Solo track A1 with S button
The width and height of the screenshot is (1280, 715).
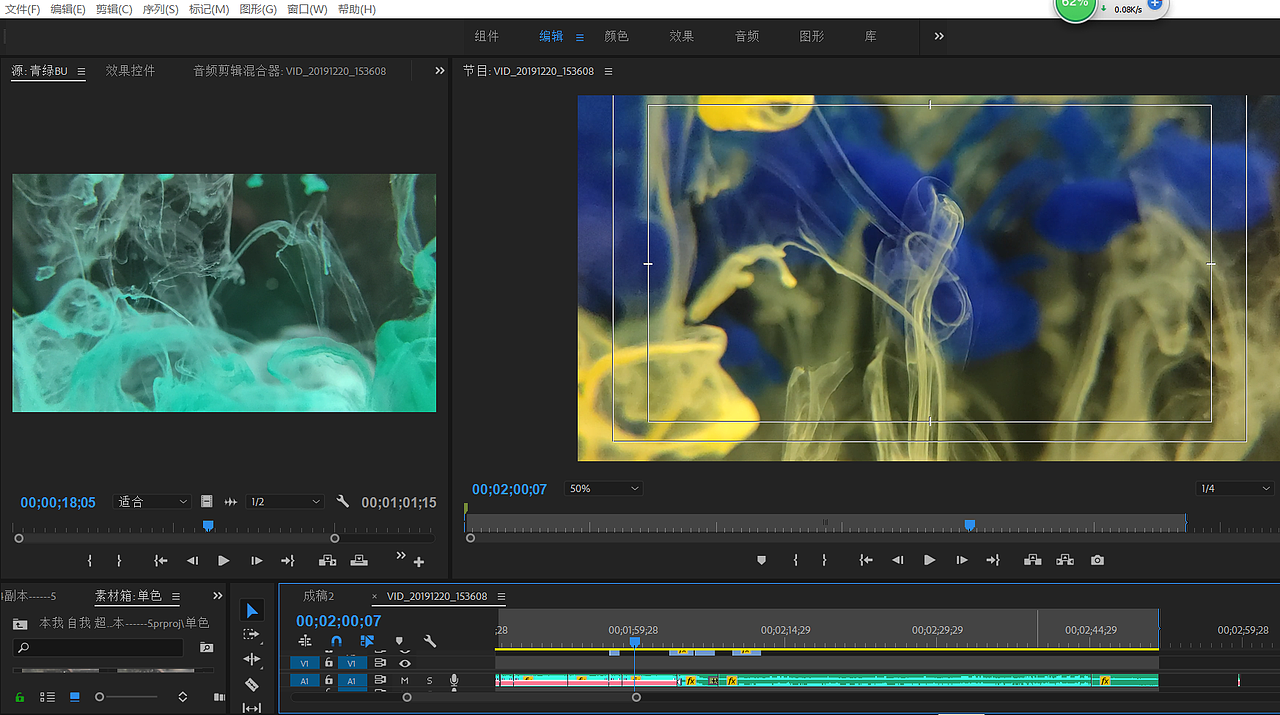point(430,680)
